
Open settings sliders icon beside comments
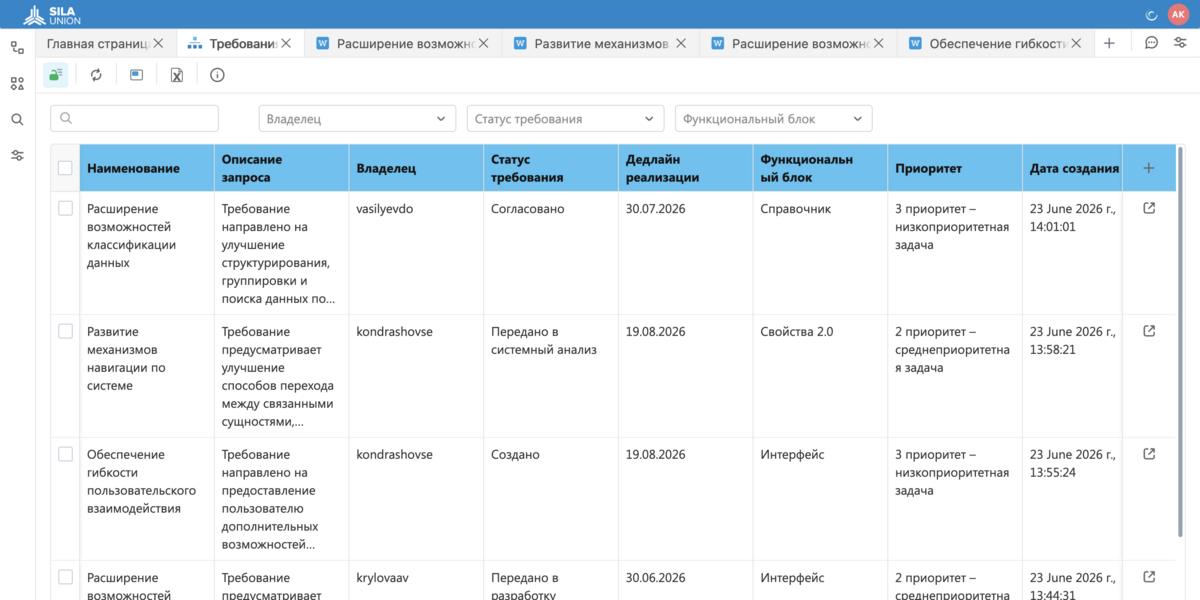pyautogui.click(x=1180, y=43)
